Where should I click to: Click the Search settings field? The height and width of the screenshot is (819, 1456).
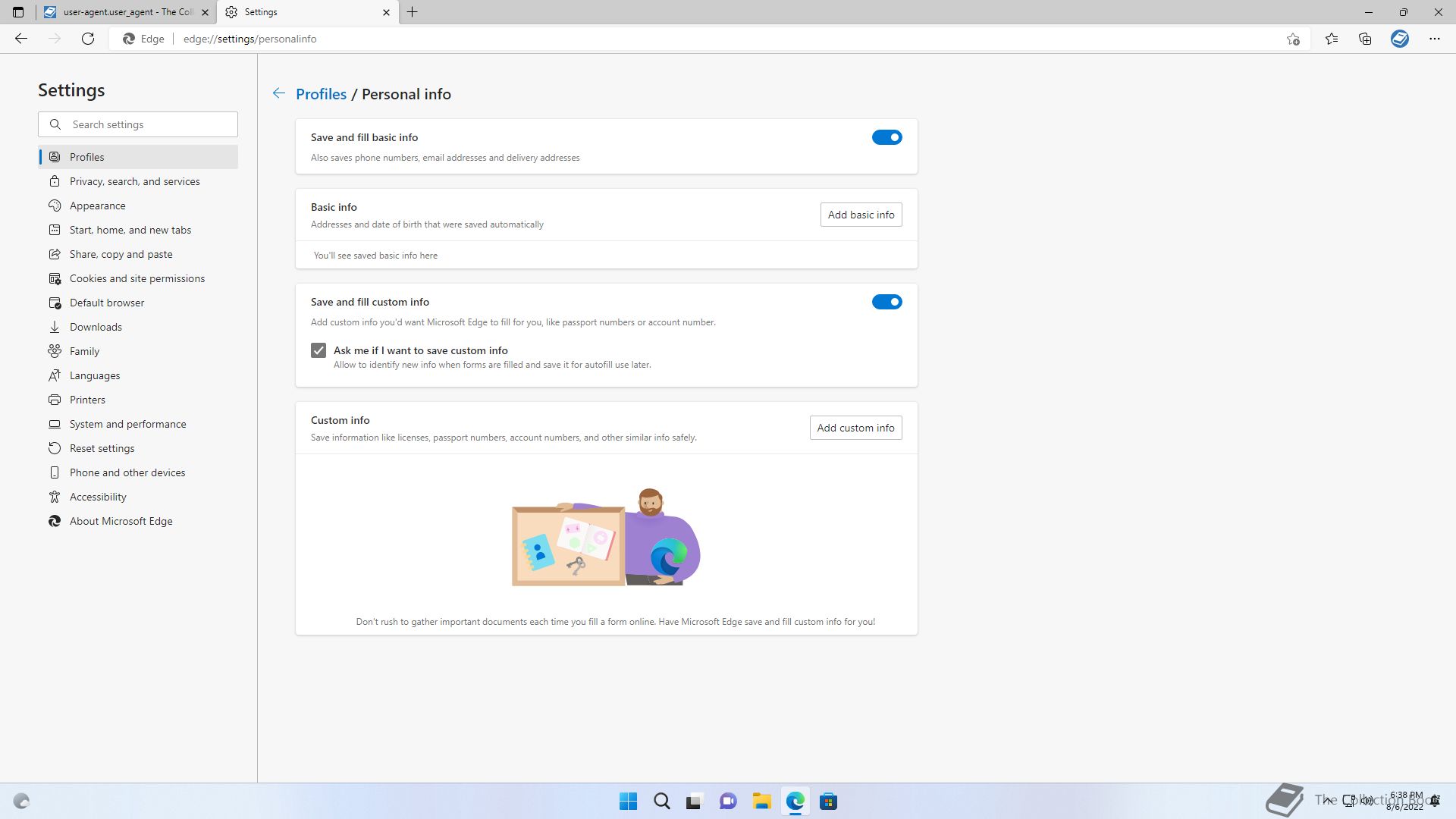tap(138, 124)
